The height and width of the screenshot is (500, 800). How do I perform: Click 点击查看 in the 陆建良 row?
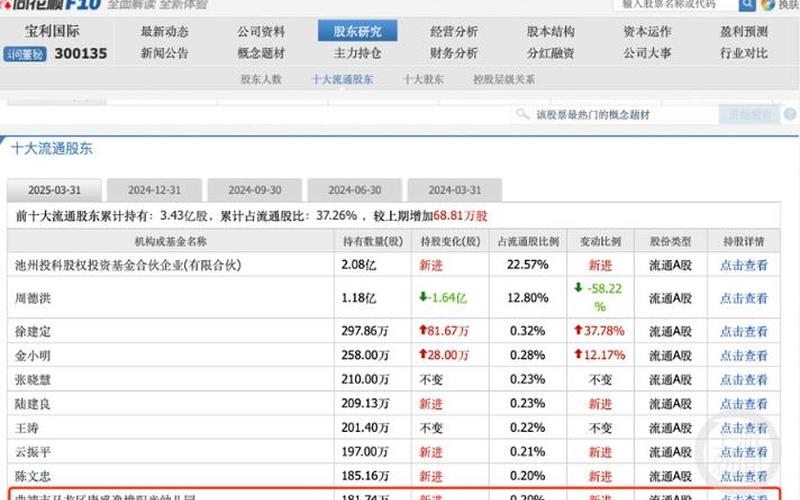[743, 404]
